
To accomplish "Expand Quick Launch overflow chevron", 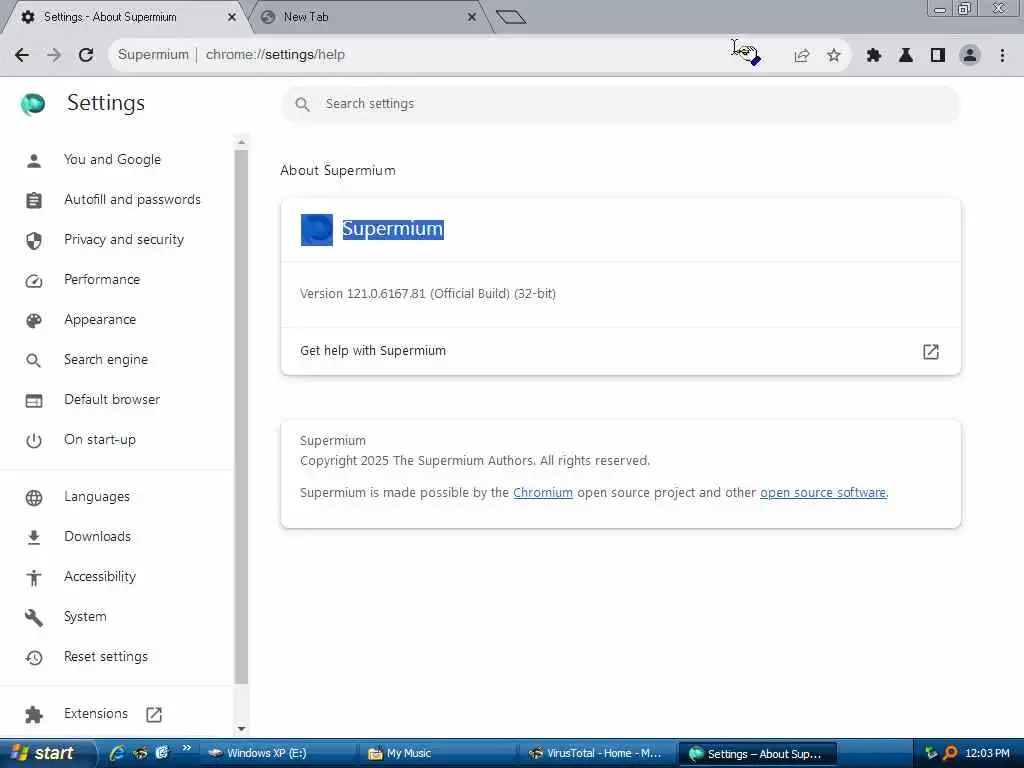I will point(187,748).
